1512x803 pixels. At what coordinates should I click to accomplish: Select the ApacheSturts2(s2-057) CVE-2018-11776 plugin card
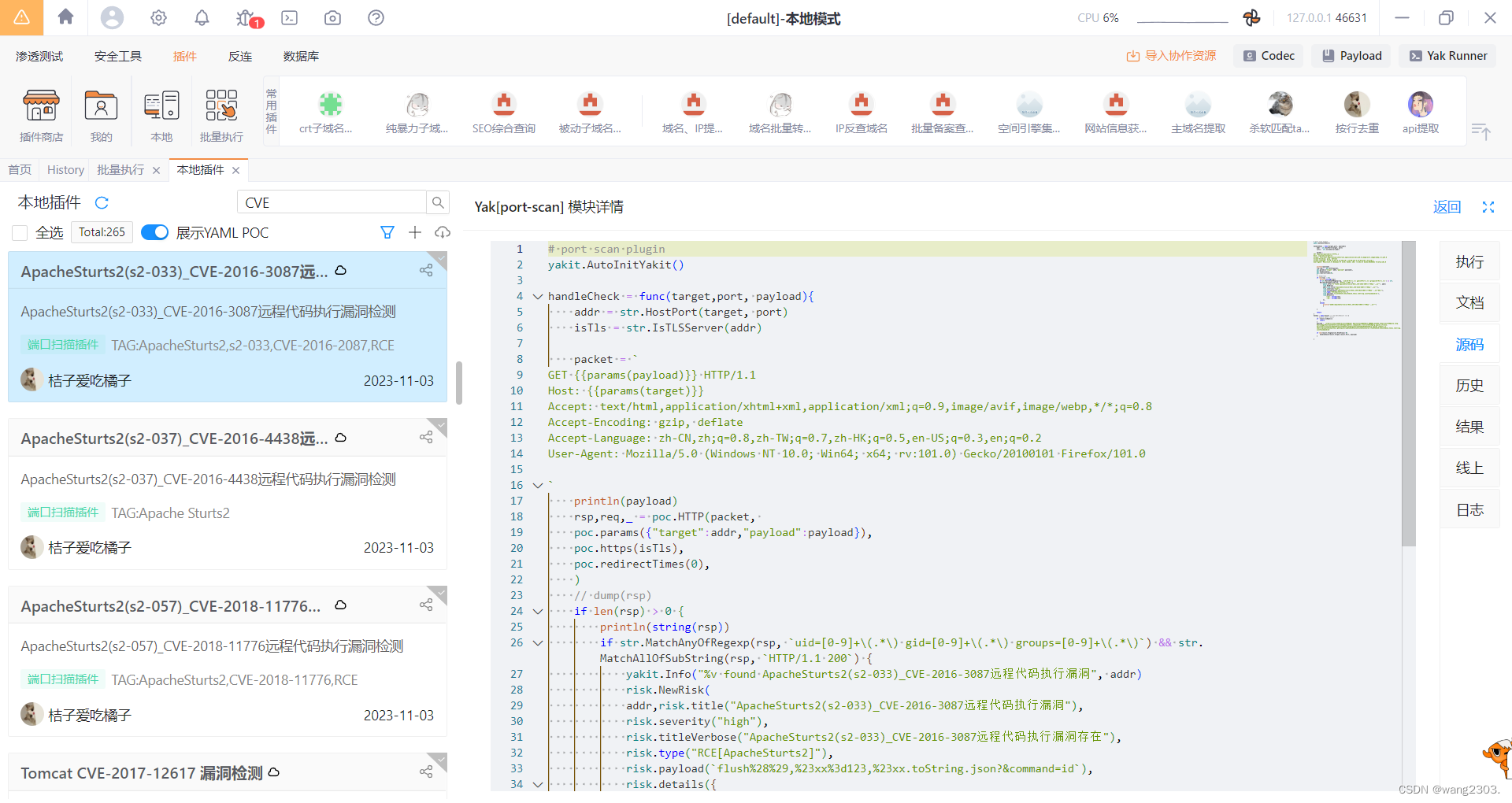pyautogui.click(x=228, y=661)
